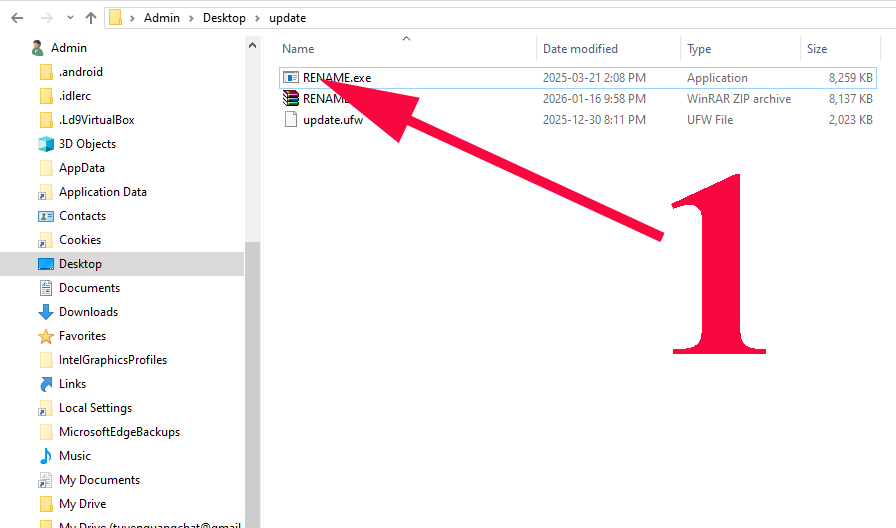Click the Back navigation arrow
The width and height of the screenshot is (896, 528).
coord(17,18)
